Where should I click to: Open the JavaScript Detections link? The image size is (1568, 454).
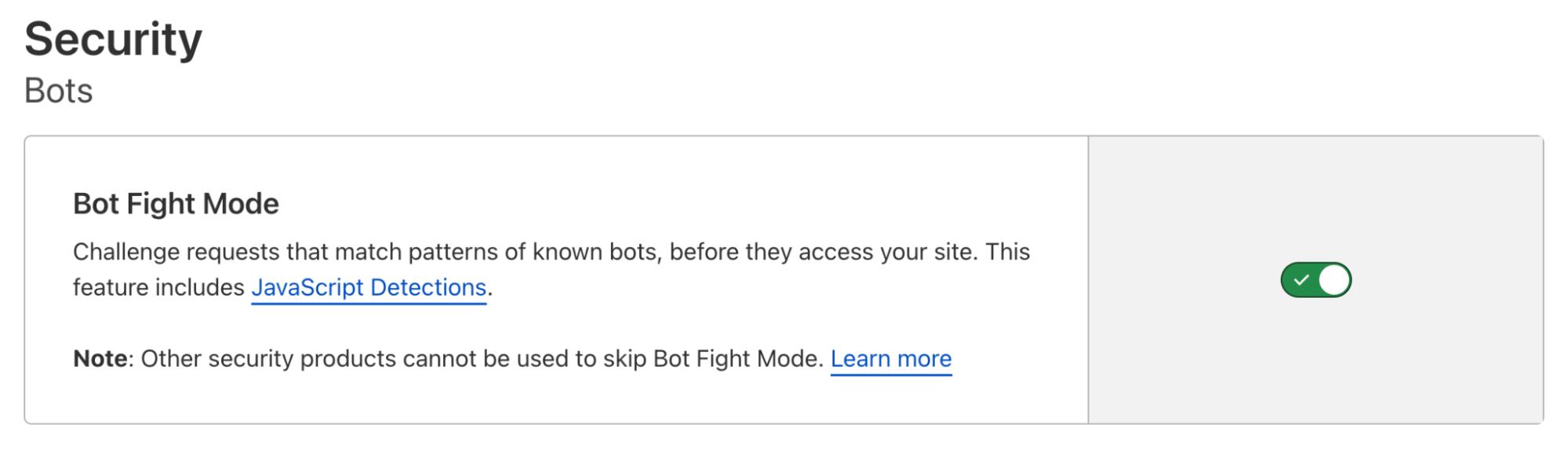369,288
